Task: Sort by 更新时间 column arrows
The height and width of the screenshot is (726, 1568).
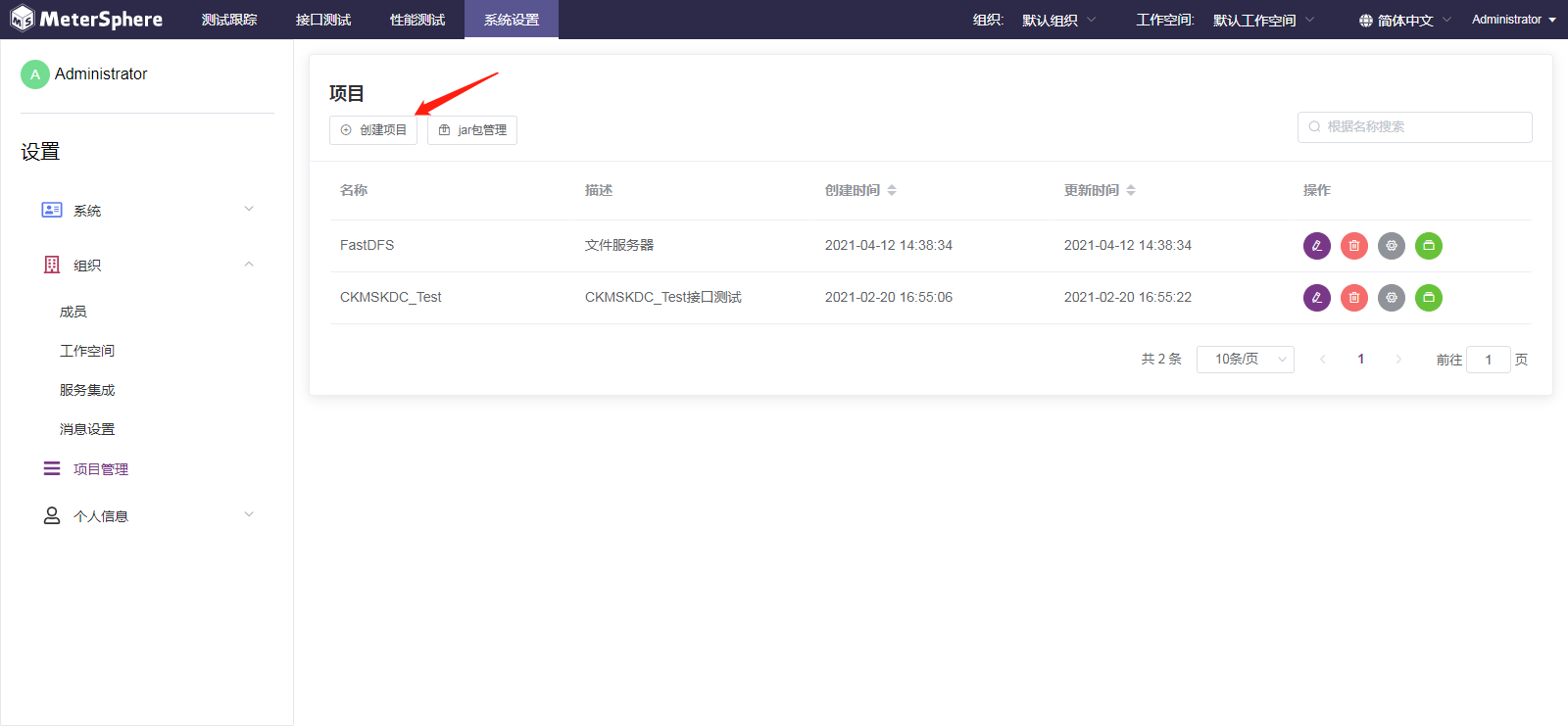Action: coord(1131,190)
